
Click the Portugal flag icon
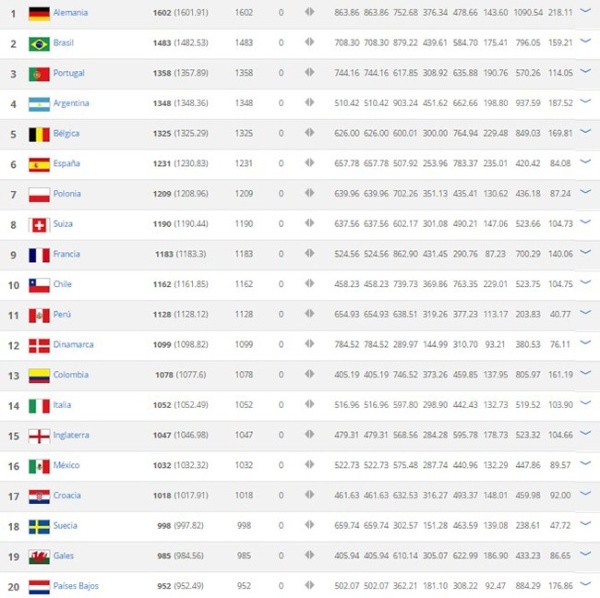pyautogui.click(x=39, y=73)
